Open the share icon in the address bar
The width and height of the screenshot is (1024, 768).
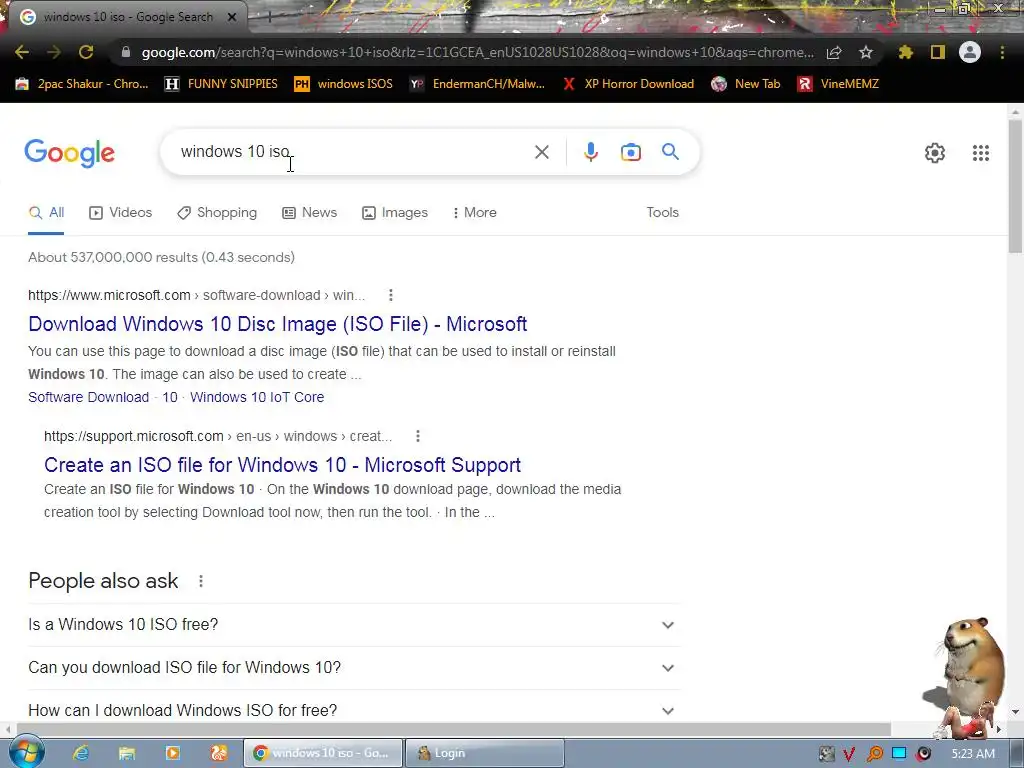(x=834, y=52)
